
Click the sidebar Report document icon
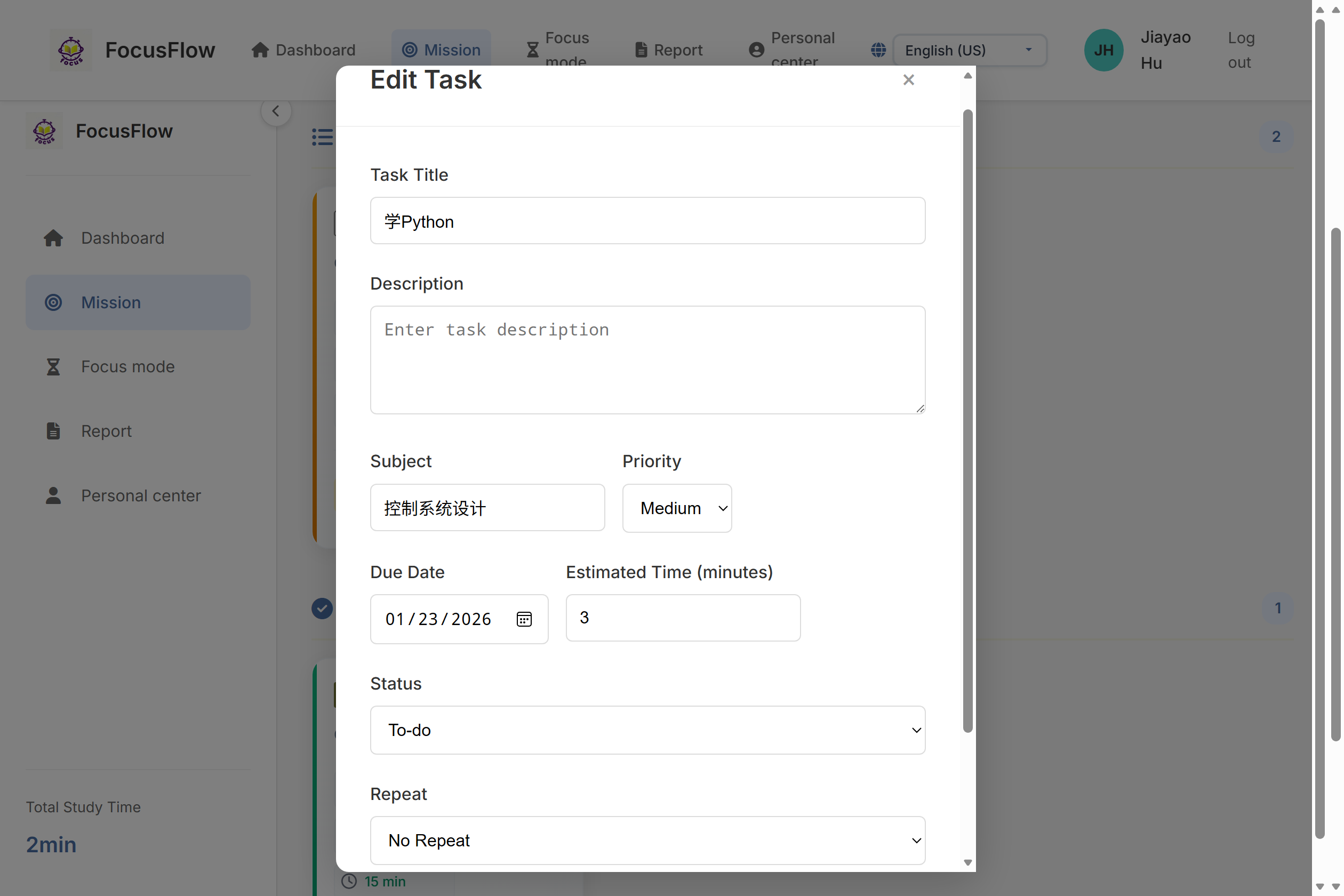pyautogui.click(x=53, y=431)
